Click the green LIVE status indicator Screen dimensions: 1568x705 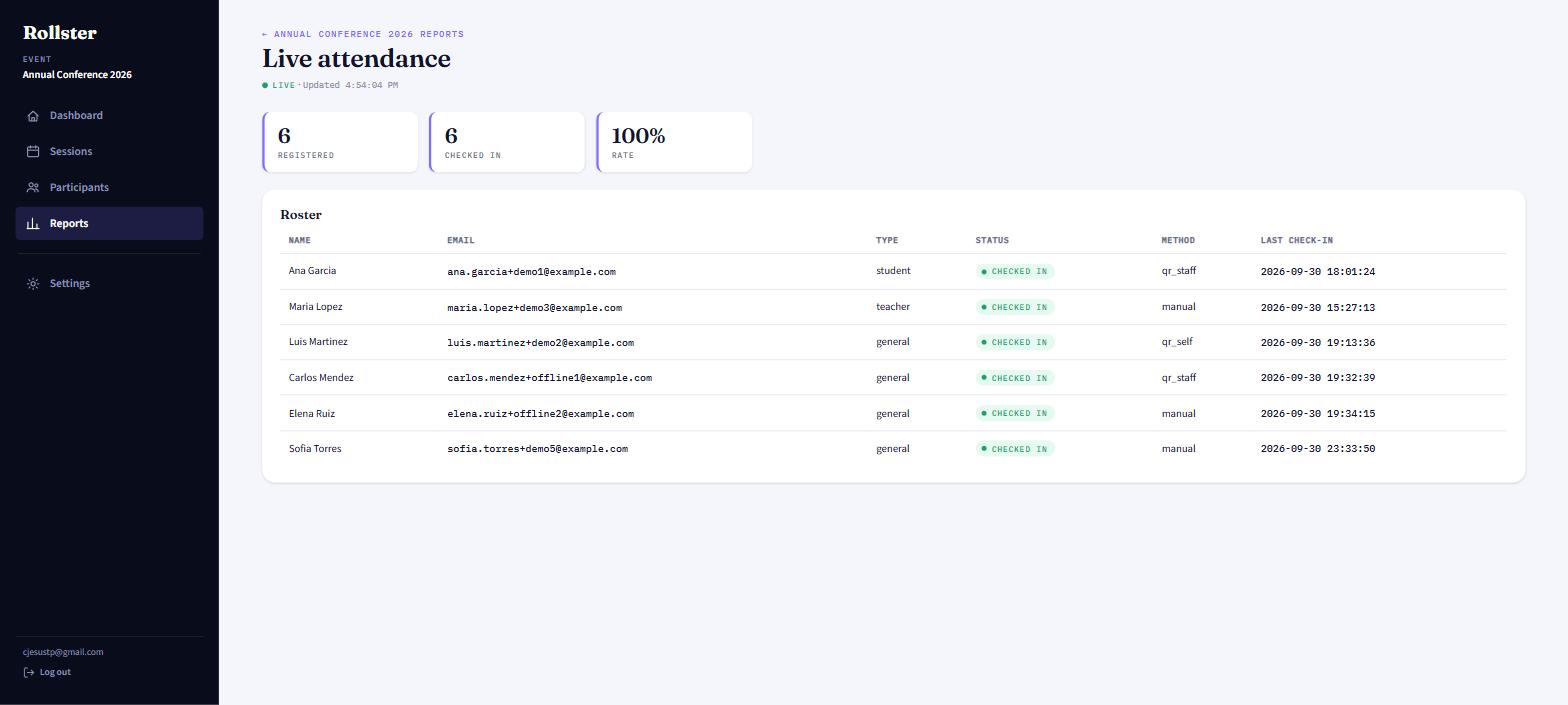pos(279,85)
